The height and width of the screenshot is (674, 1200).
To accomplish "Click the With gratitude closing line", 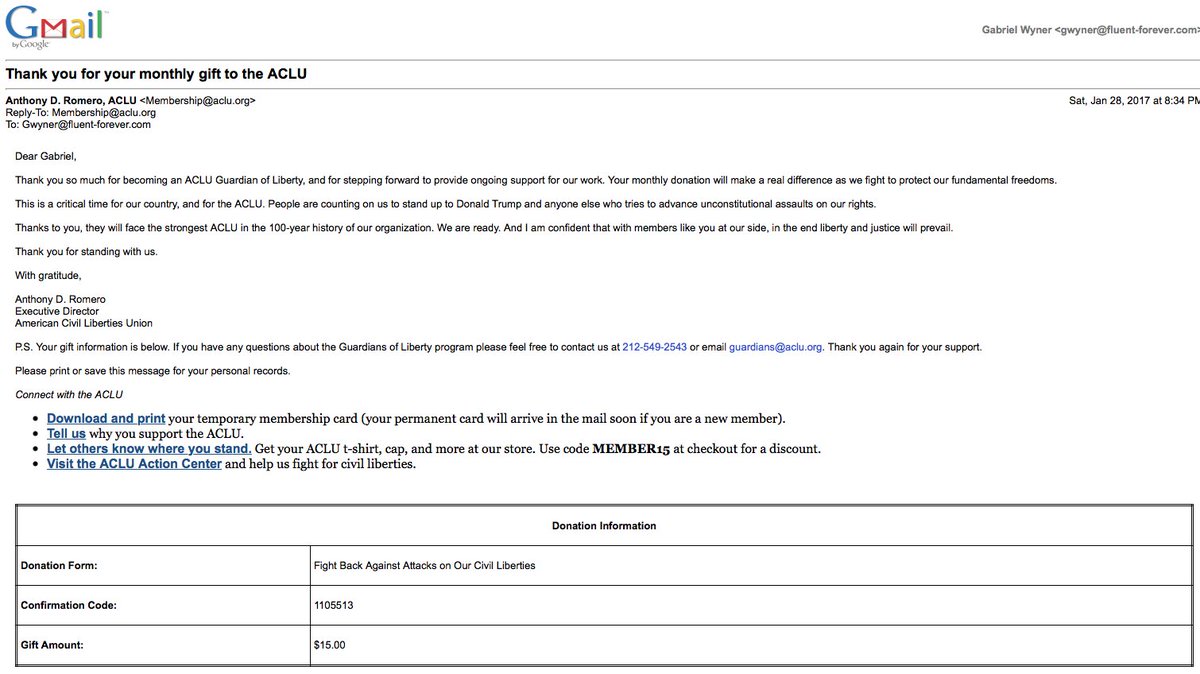I will click(x=48, y=275).
